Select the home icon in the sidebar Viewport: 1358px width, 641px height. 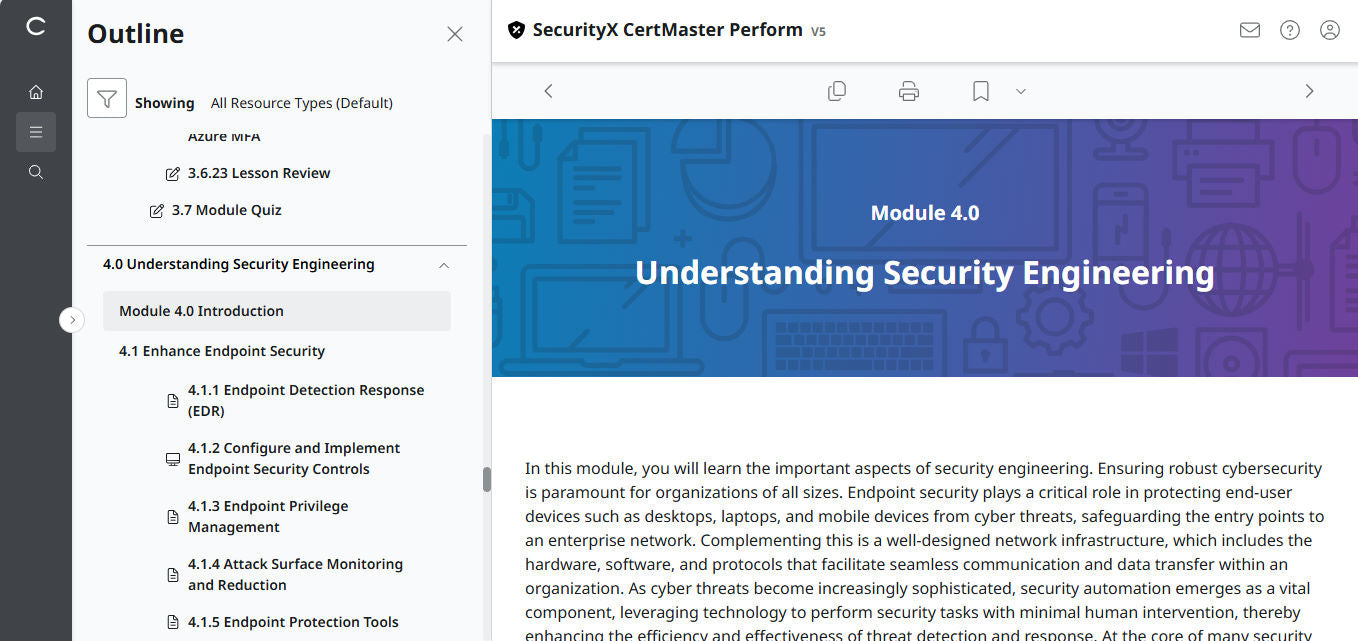pos(36,91)
